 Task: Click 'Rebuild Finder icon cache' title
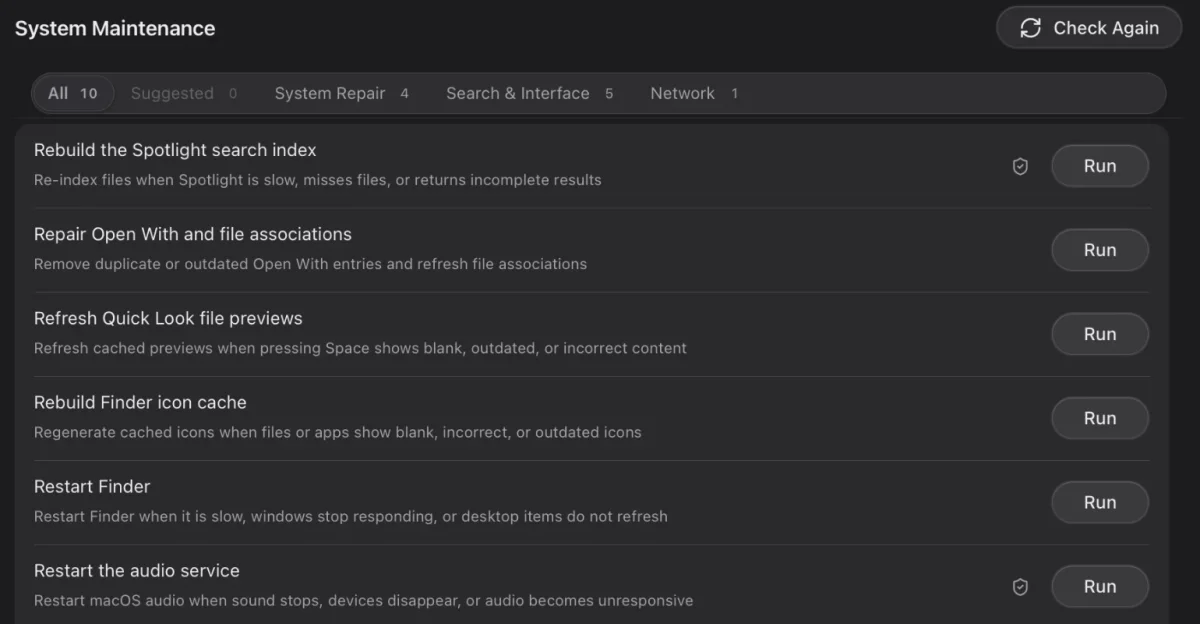click(x=140, y=402)
